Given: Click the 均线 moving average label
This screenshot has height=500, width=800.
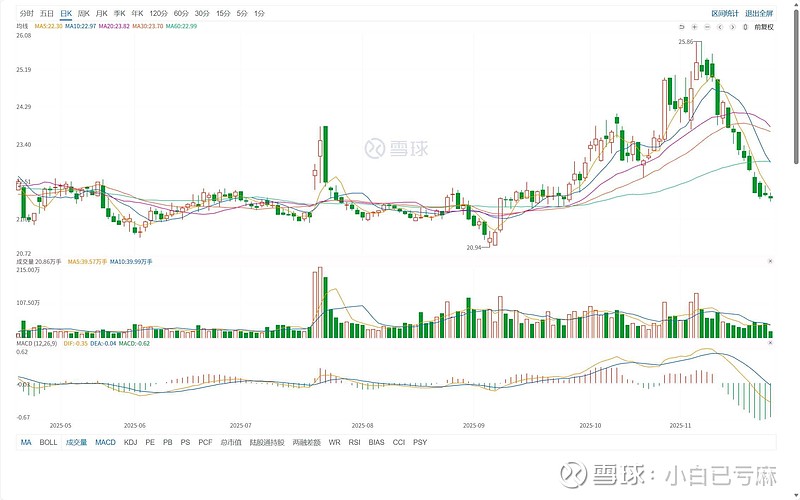Looking at the screenshot, I should [22, 26].
